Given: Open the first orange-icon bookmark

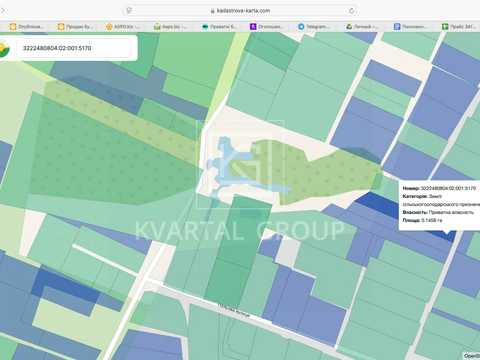Looking at the screenshot, I should click(26, 27).
